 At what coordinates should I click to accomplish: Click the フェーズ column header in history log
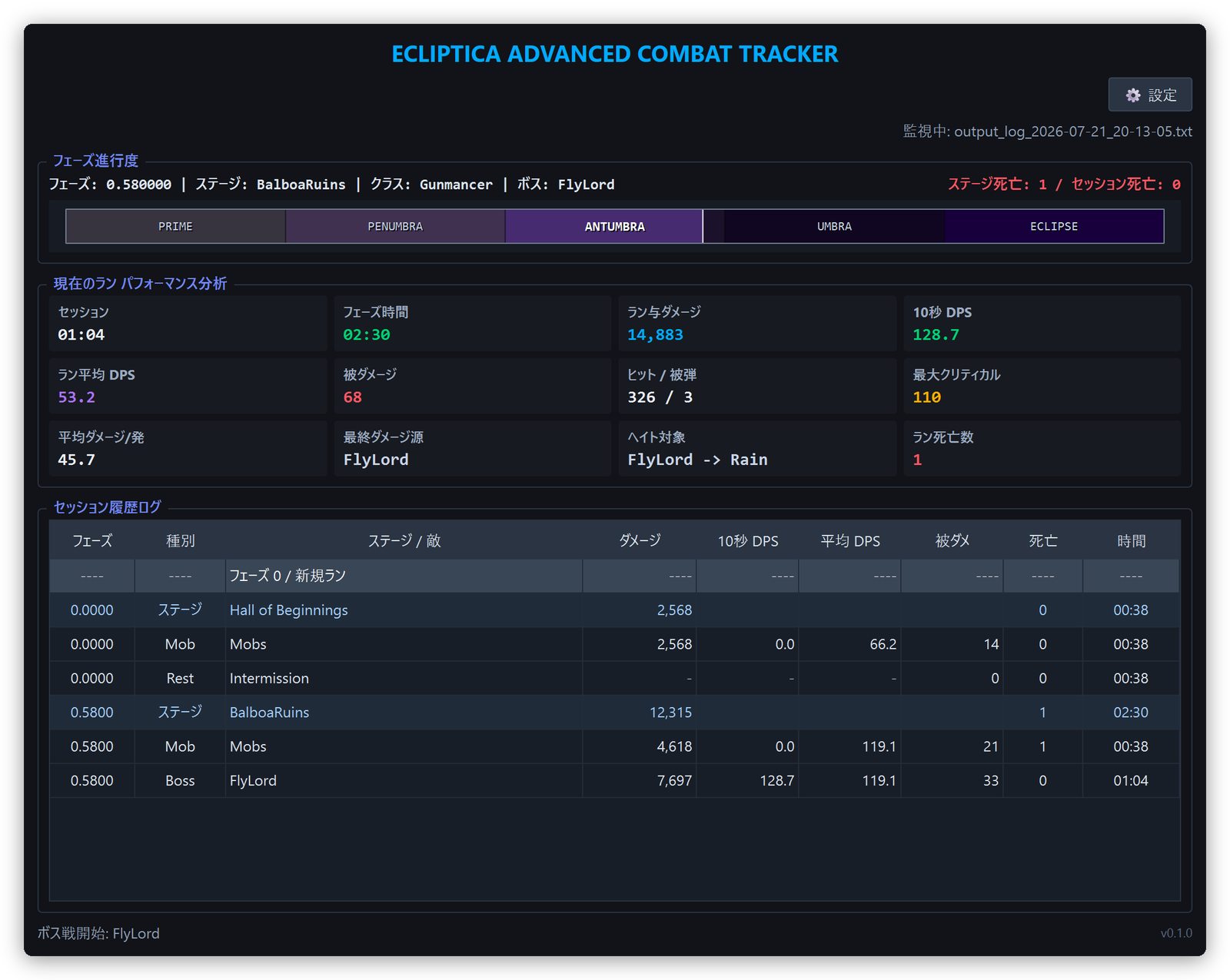[x=92, y=541]
